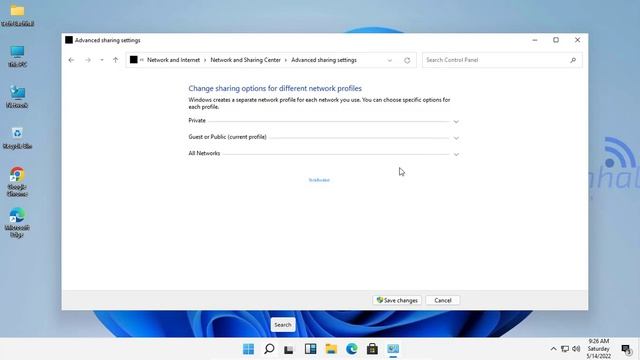Select the folder icon on desktop
The image size is (640, 360).
[18, 16]
